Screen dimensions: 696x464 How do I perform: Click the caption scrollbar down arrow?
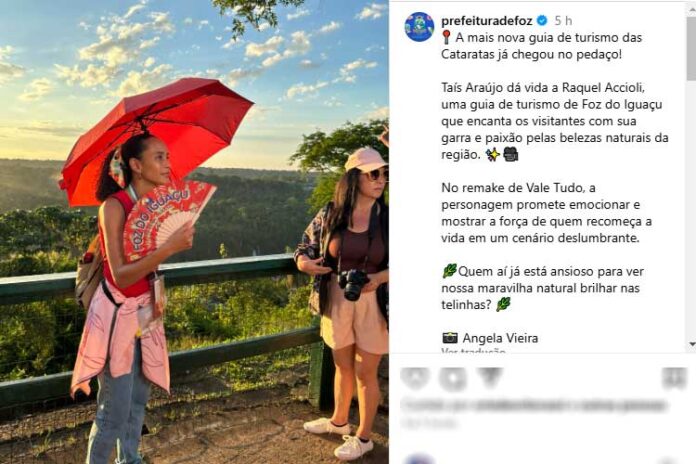coord(692,344)
